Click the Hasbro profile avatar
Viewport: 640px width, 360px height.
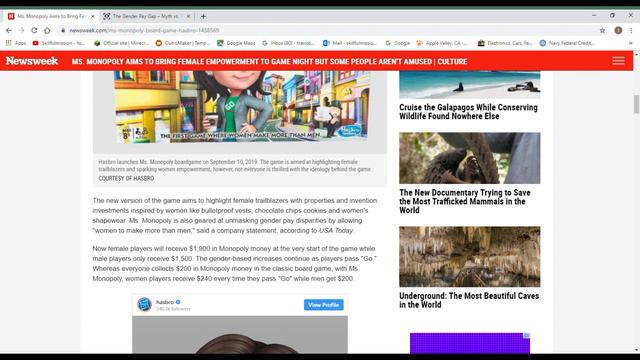click(144, 304)
